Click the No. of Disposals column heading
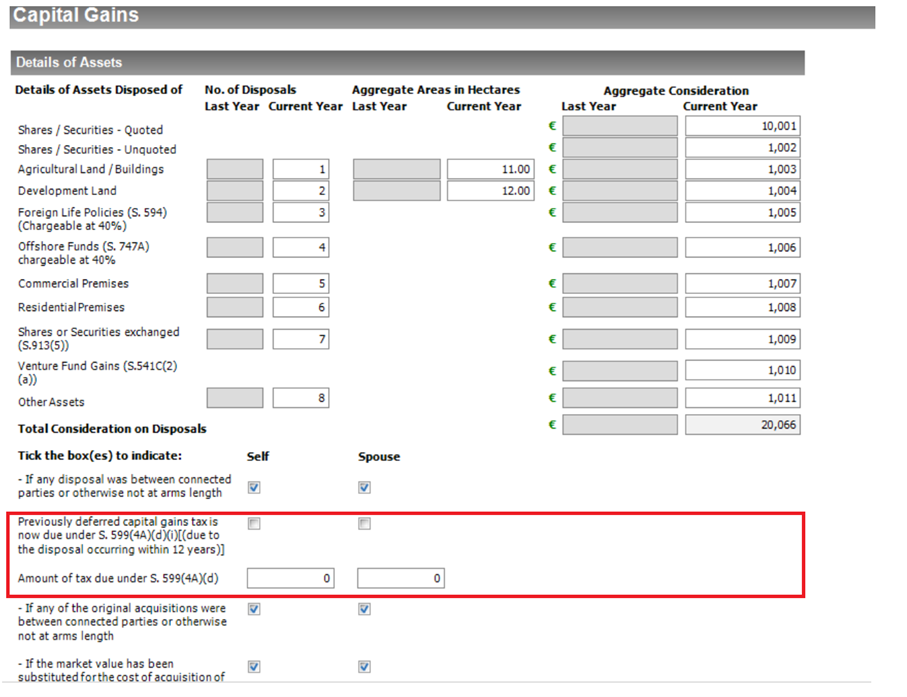Image resolution: width=907 pixels, height=697 pixels. [250, 90]
